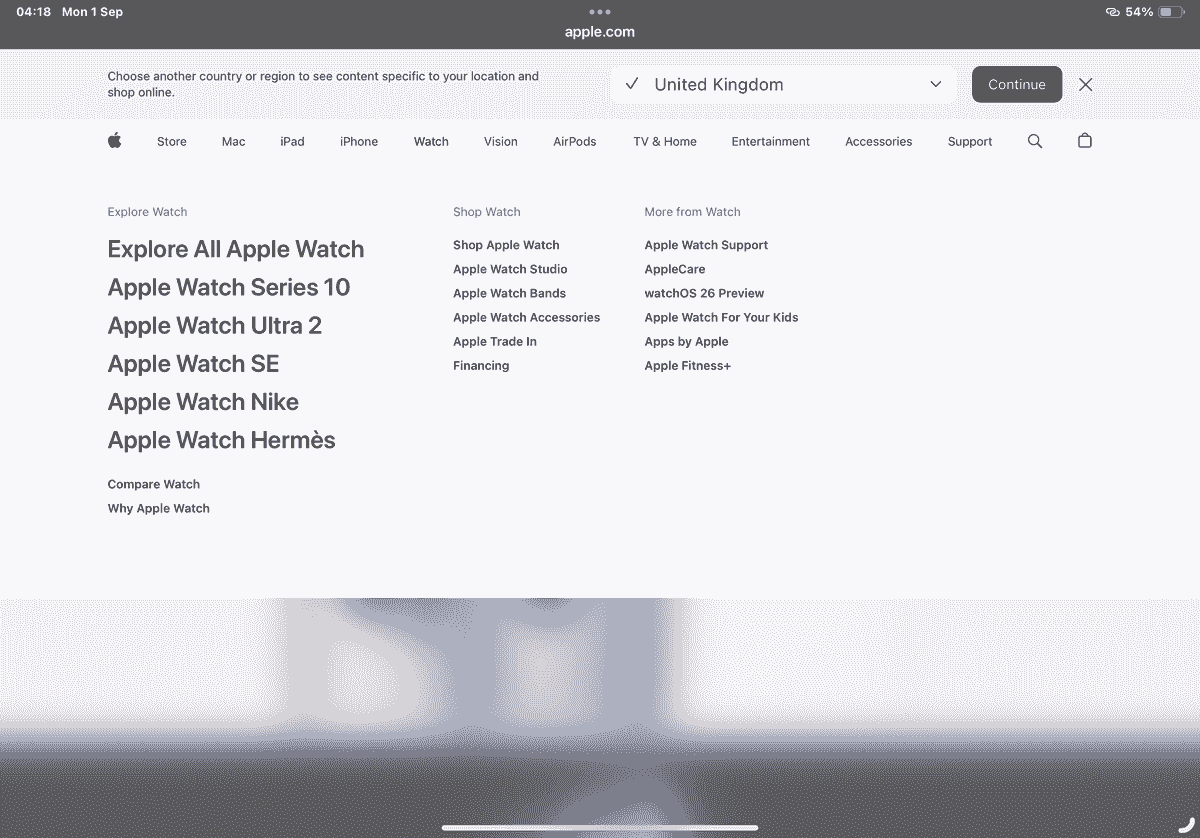Open the Entertainment menu
Viewport: 1200px width, 838px height.
coord(771,142)
